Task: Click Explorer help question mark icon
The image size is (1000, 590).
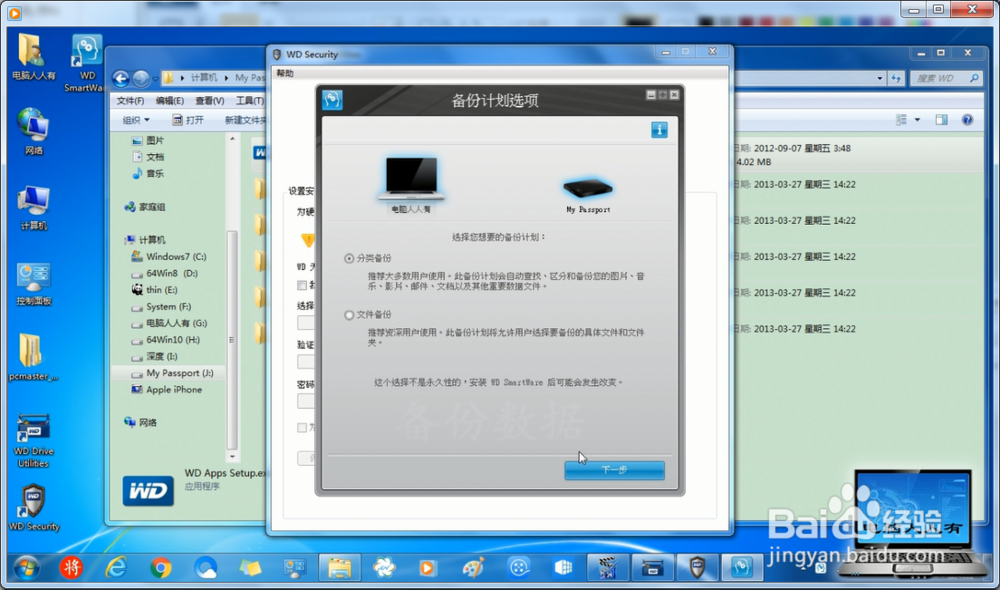Action: pos(967,120)
